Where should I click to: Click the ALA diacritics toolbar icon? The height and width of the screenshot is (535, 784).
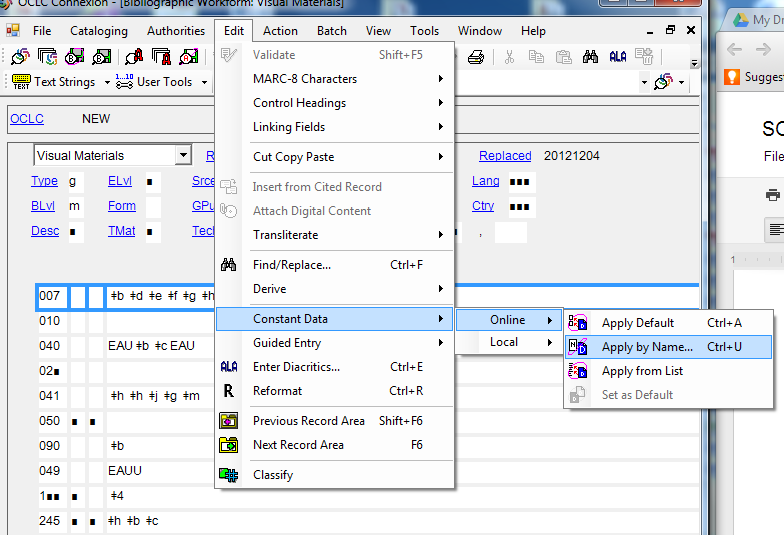[618, 57]
